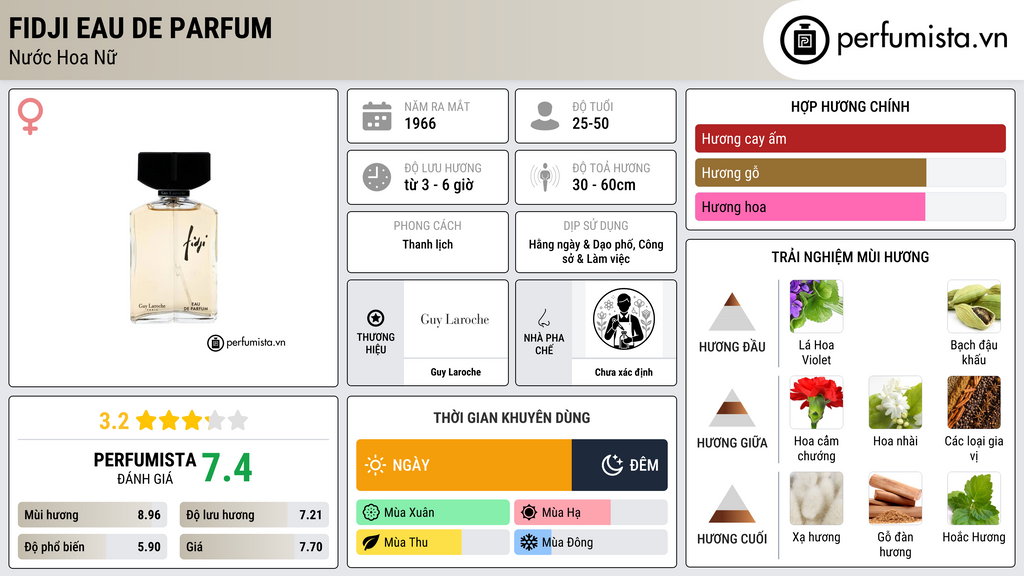Open the Xạ hương note image
The height and width of the screenshot is (576, 1024).
point(816,498)
